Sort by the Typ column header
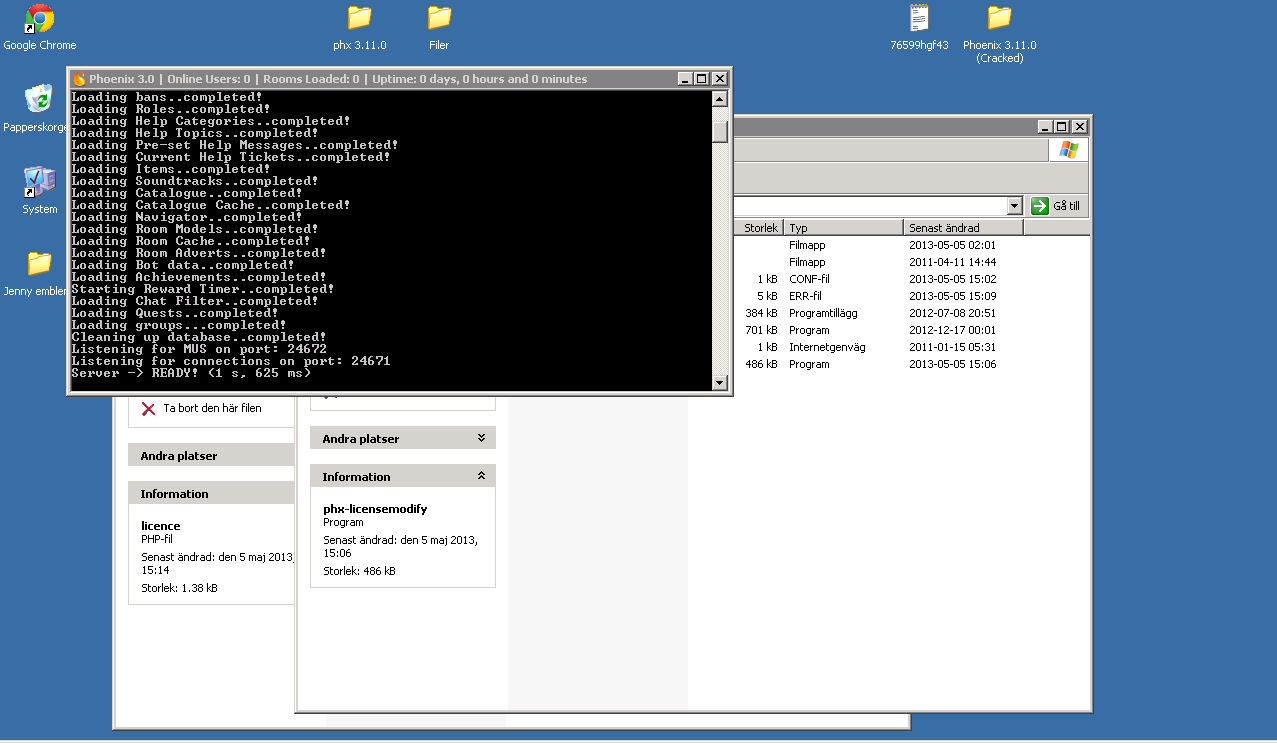 843,228
